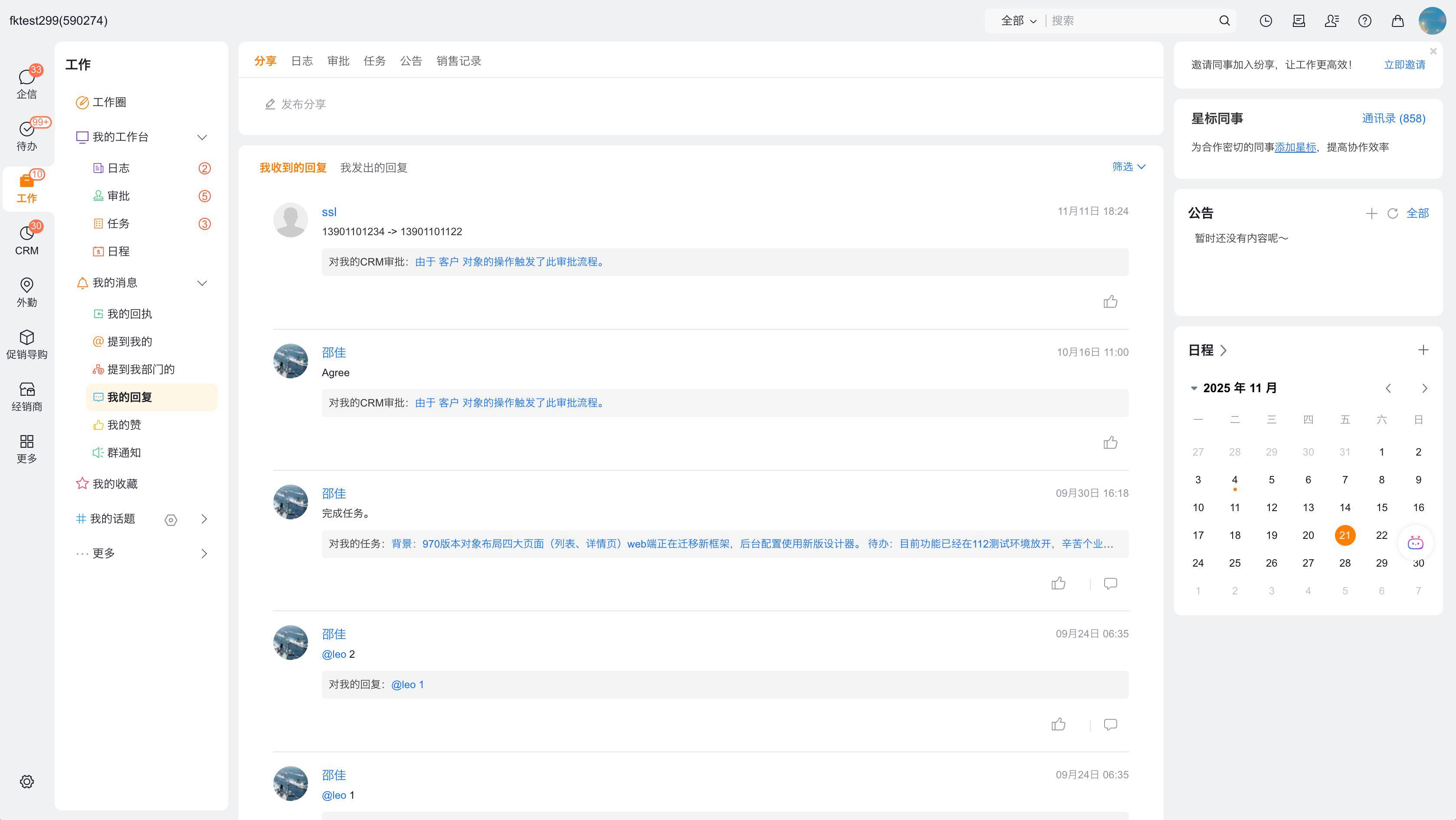Like ssl's reply with thumbs-up icon
The width and height of the screenshot is (1456, 820).
click(1110, 302)
